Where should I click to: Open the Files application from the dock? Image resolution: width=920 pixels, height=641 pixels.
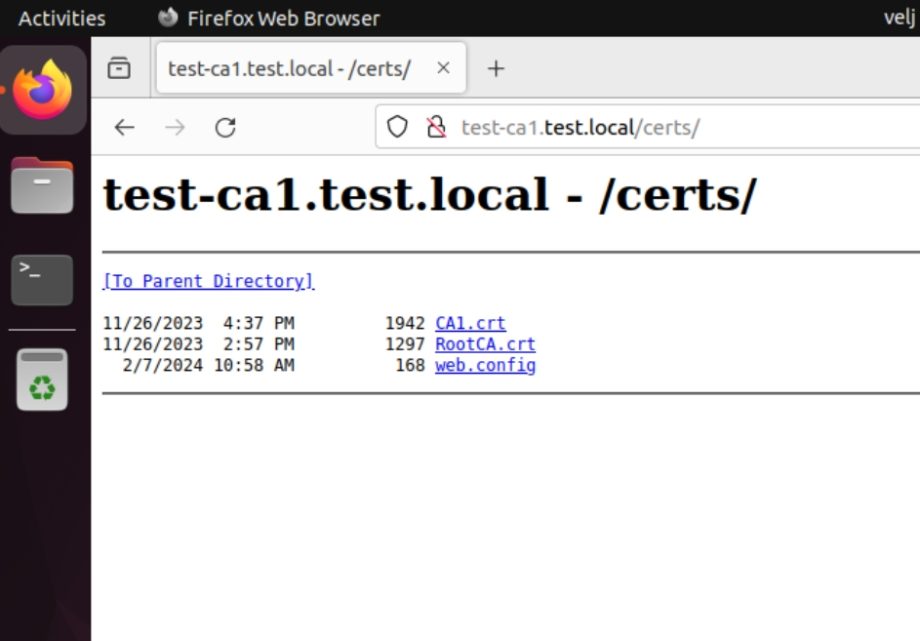pos(42,185)
